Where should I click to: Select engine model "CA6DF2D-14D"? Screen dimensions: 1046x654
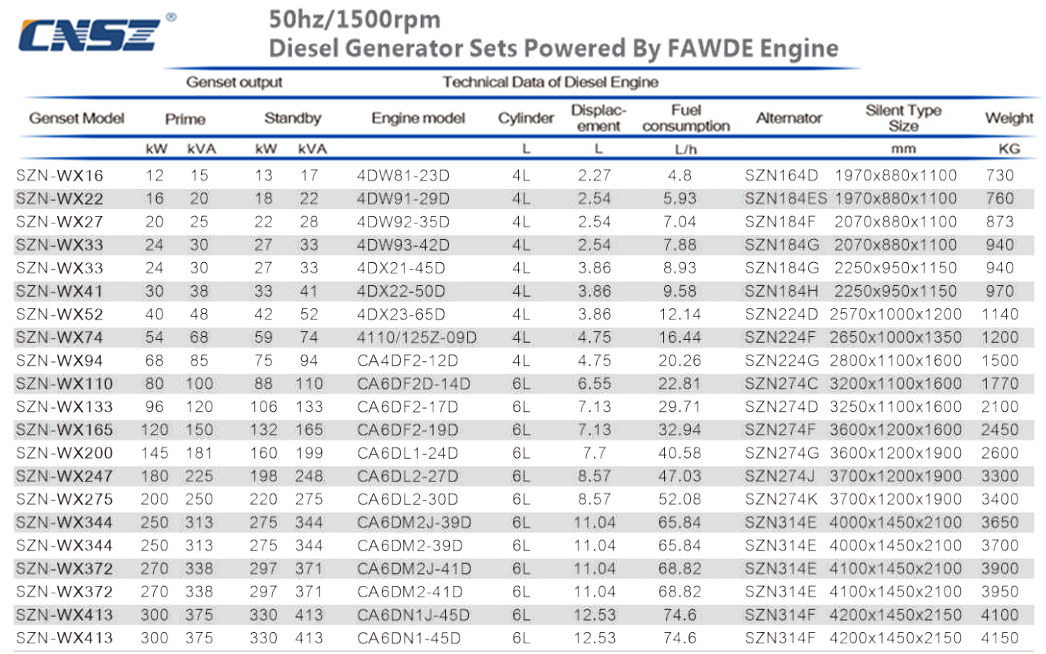[x=414, y=384]
